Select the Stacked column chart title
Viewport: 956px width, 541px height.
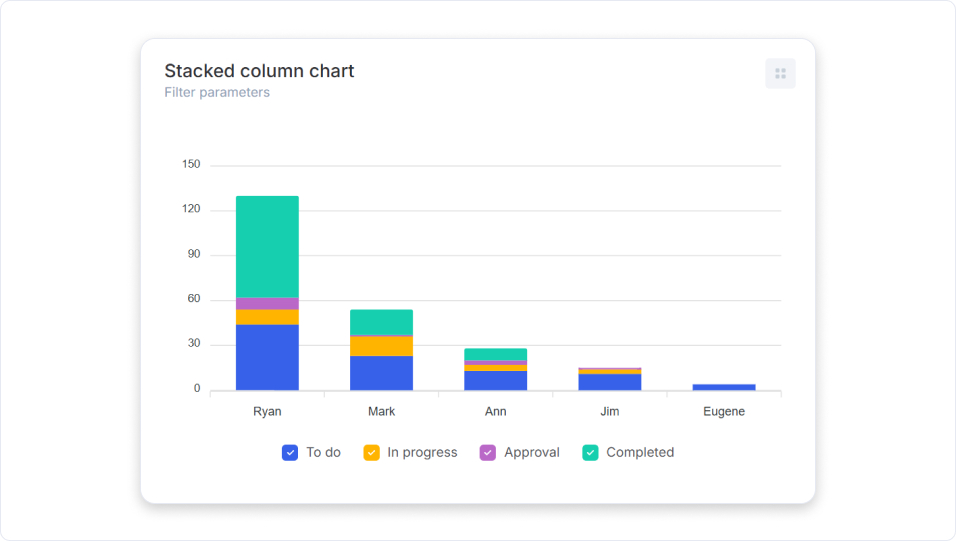click(x=259, y=71)
